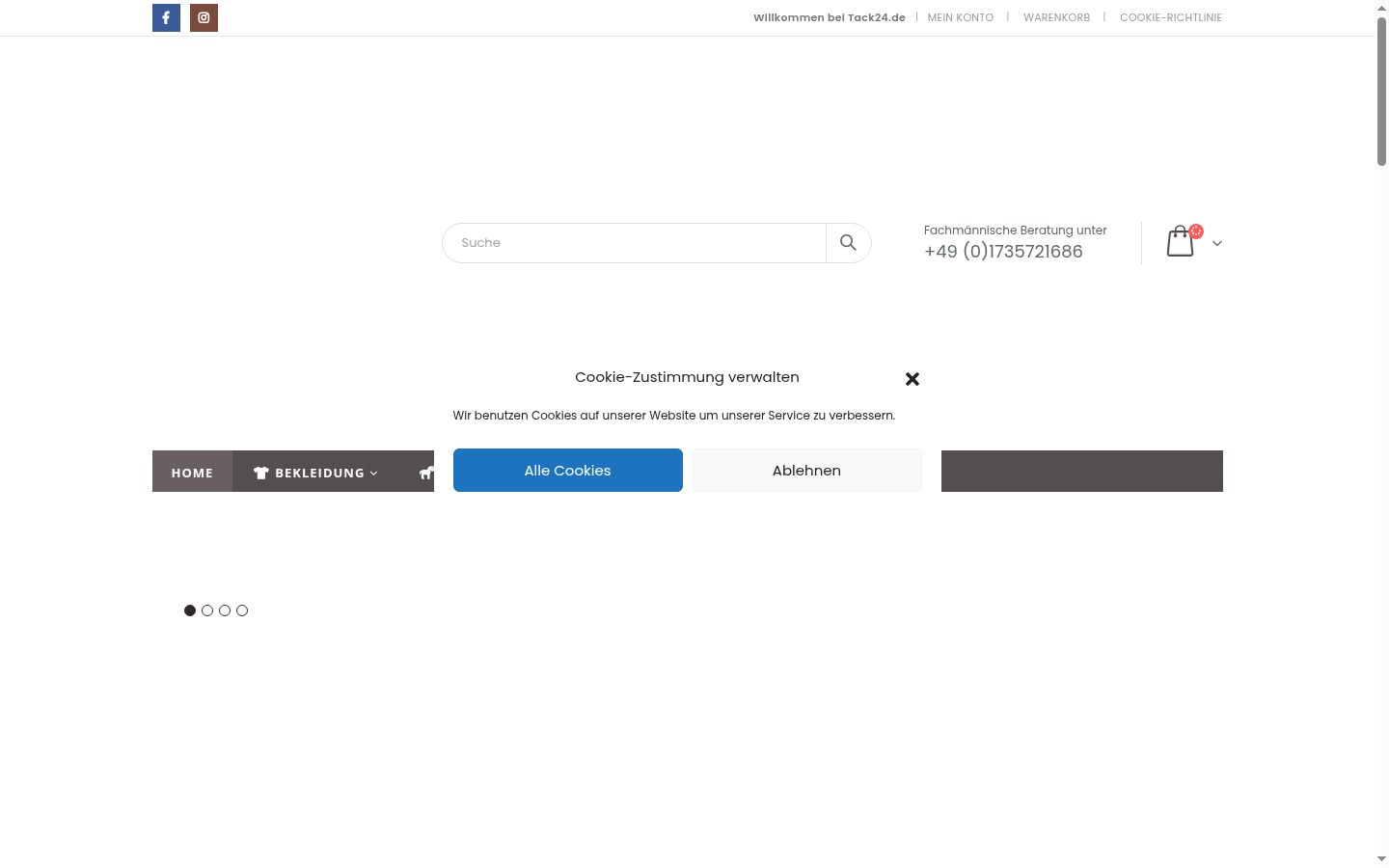This screenshot has width=1389, height=868.
Task: Click the red cart count badge
Action: 1196,231
